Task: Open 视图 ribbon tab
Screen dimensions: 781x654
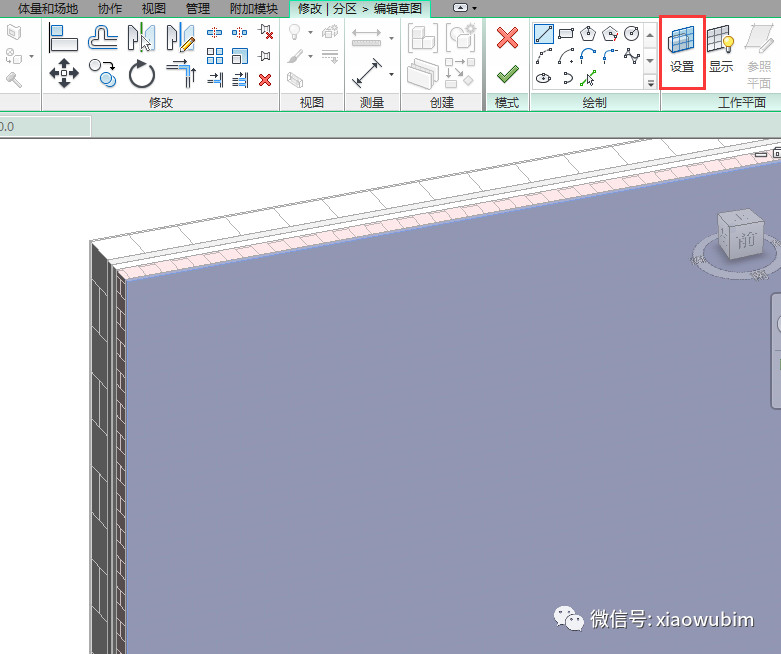Action: pos(153,8)
